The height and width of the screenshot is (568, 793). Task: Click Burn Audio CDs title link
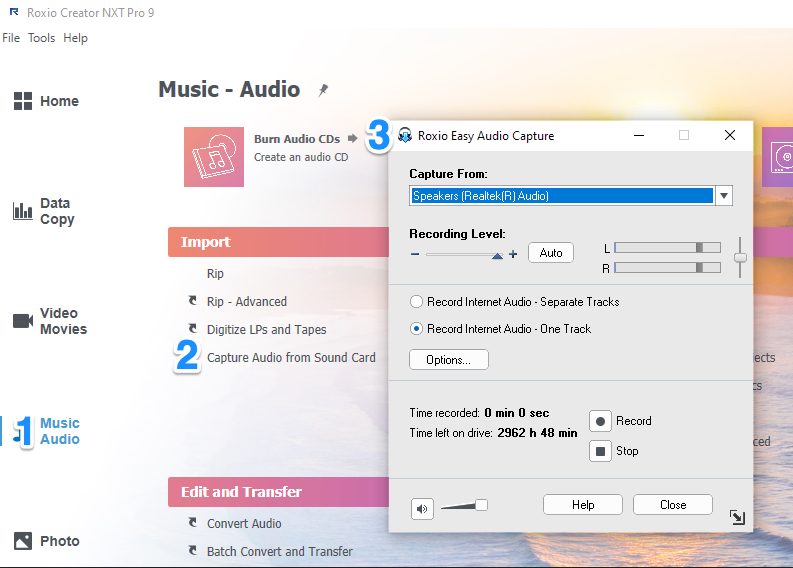[297, 139]
